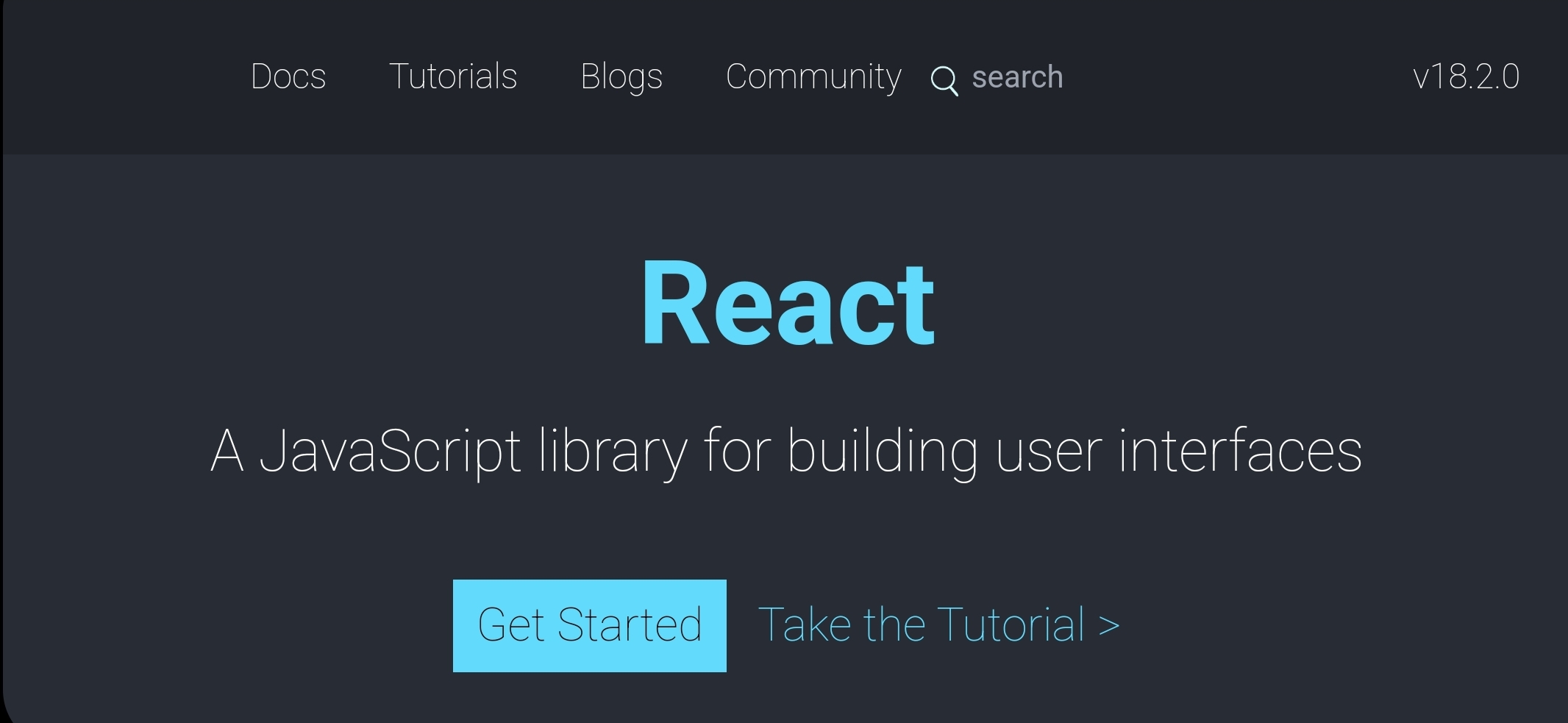The width and height of the screenshot is (1568, 723).
Task: Click the v18.2.0 version label
Action: [x=1466, y=76]
